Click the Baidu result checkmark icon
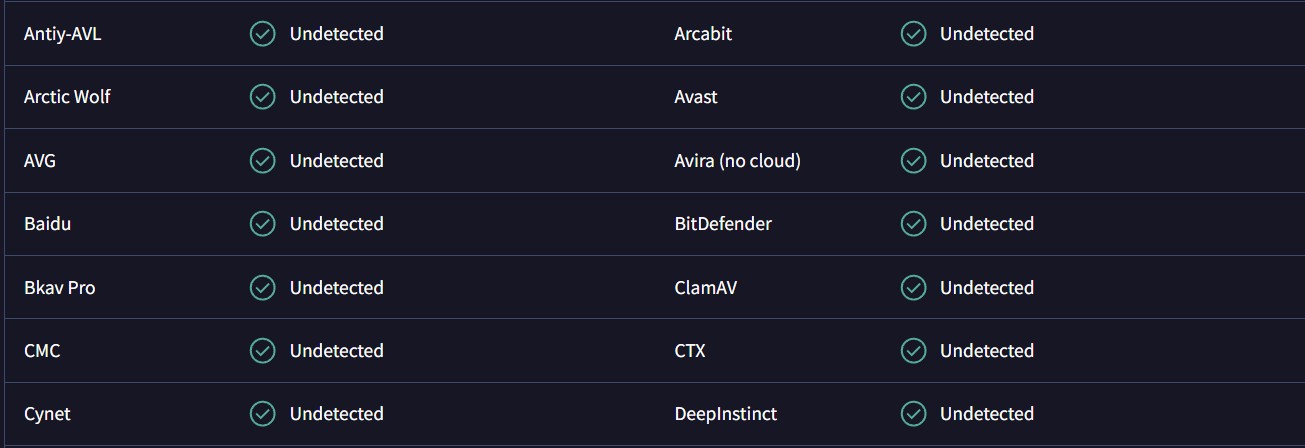 (262, 224)
